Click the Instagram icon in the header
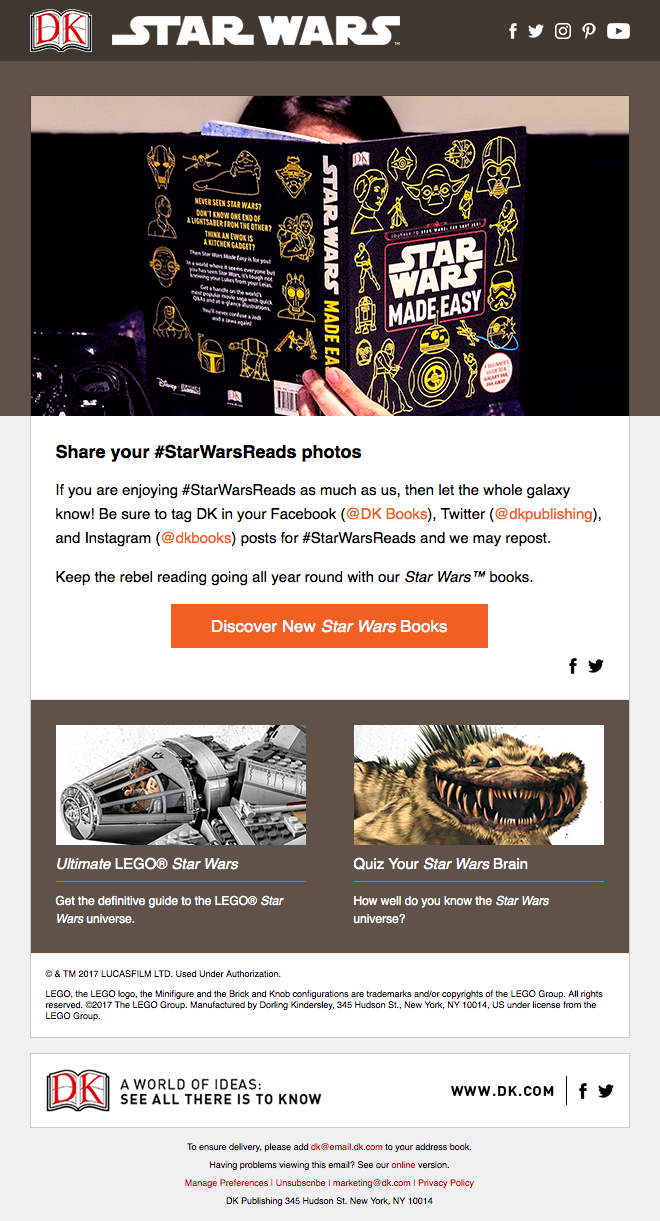Screen dimensions: 660x1221 563,31
